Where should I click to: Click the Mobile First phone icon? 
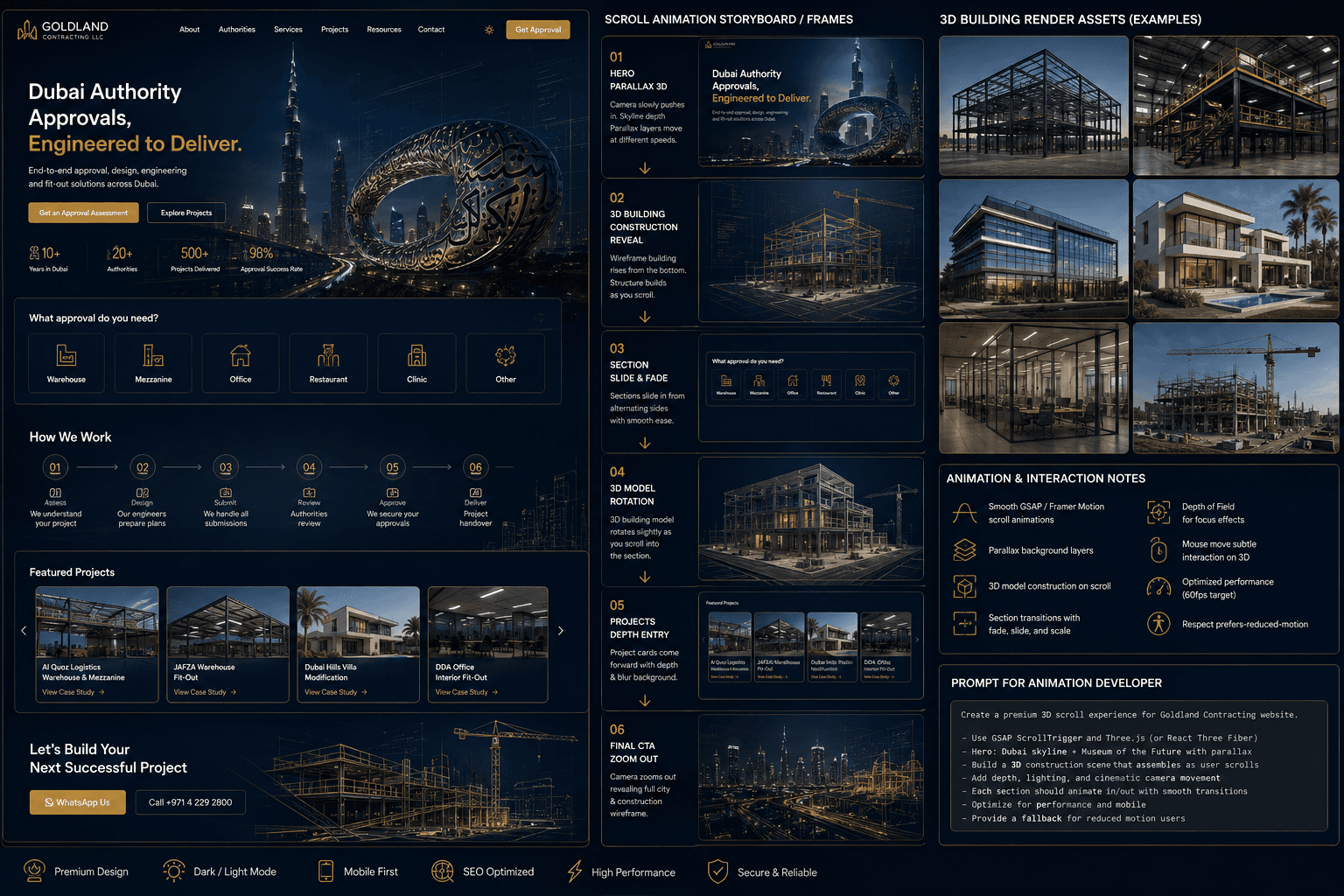325,871
